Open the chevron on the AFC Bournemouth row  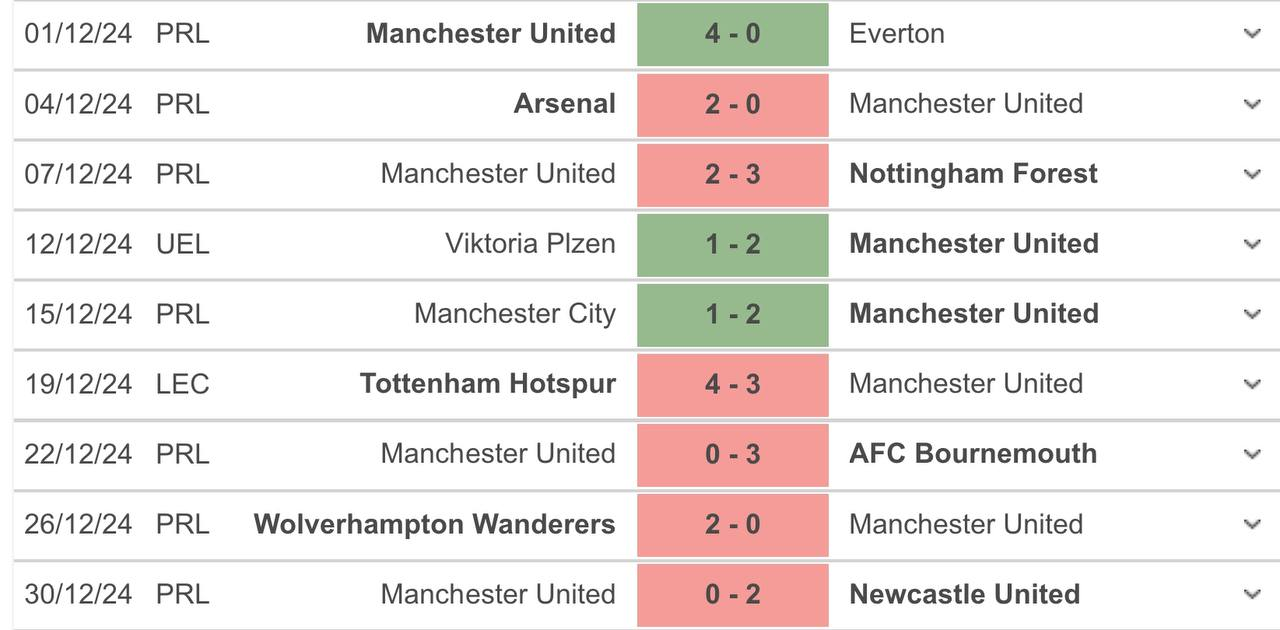click(x=1252, y=454)
